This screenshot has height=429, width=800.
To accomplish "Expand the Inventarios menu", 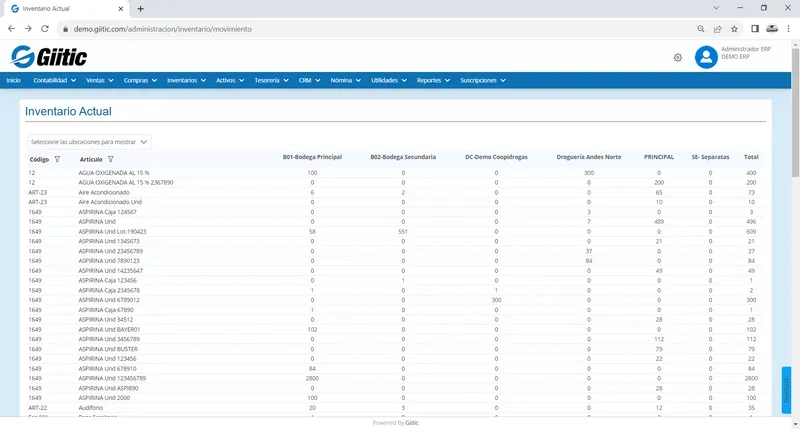I will [x=187, y=81].
